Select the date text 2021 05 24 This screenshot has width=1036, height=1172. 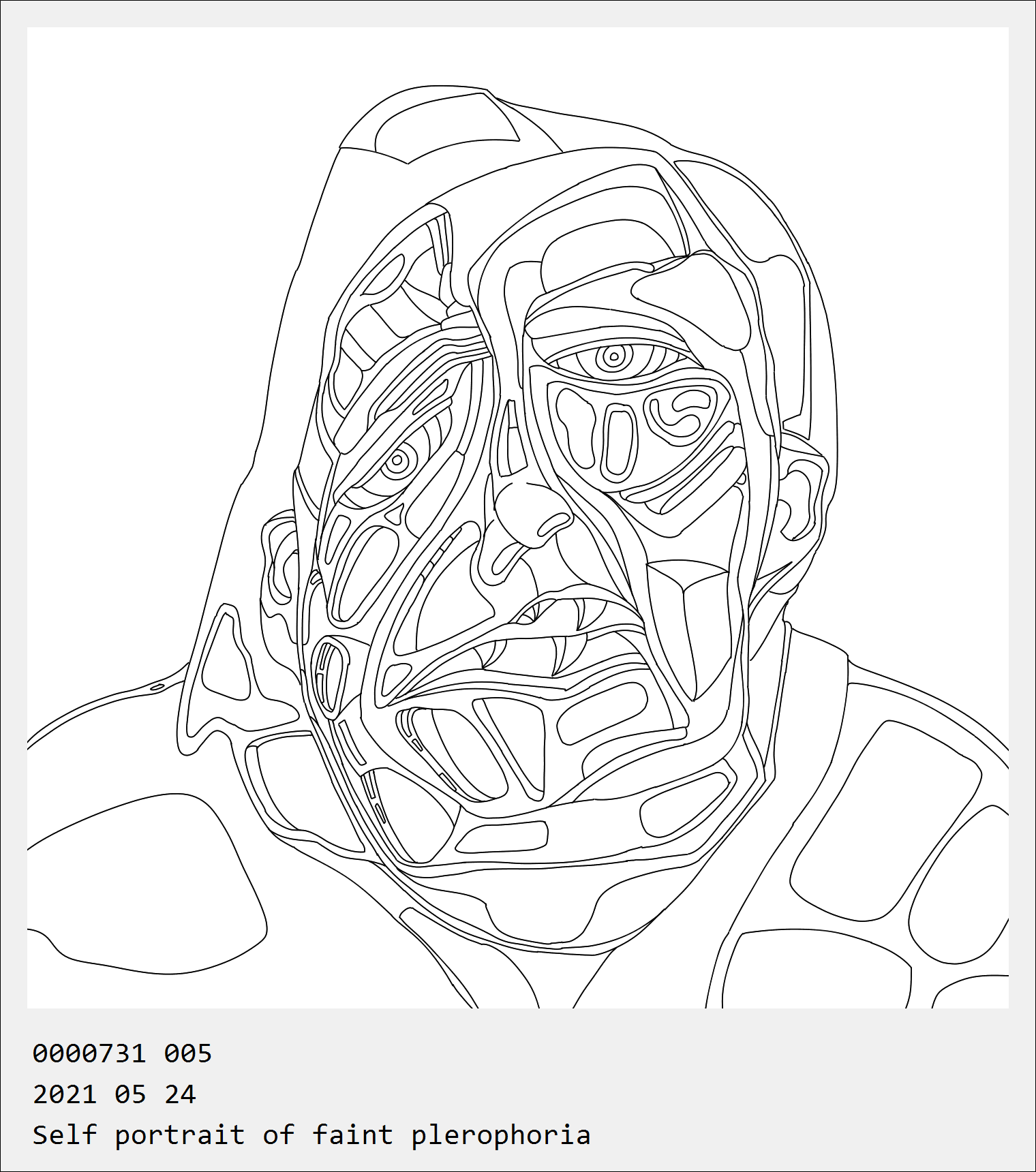point(115,1094)
